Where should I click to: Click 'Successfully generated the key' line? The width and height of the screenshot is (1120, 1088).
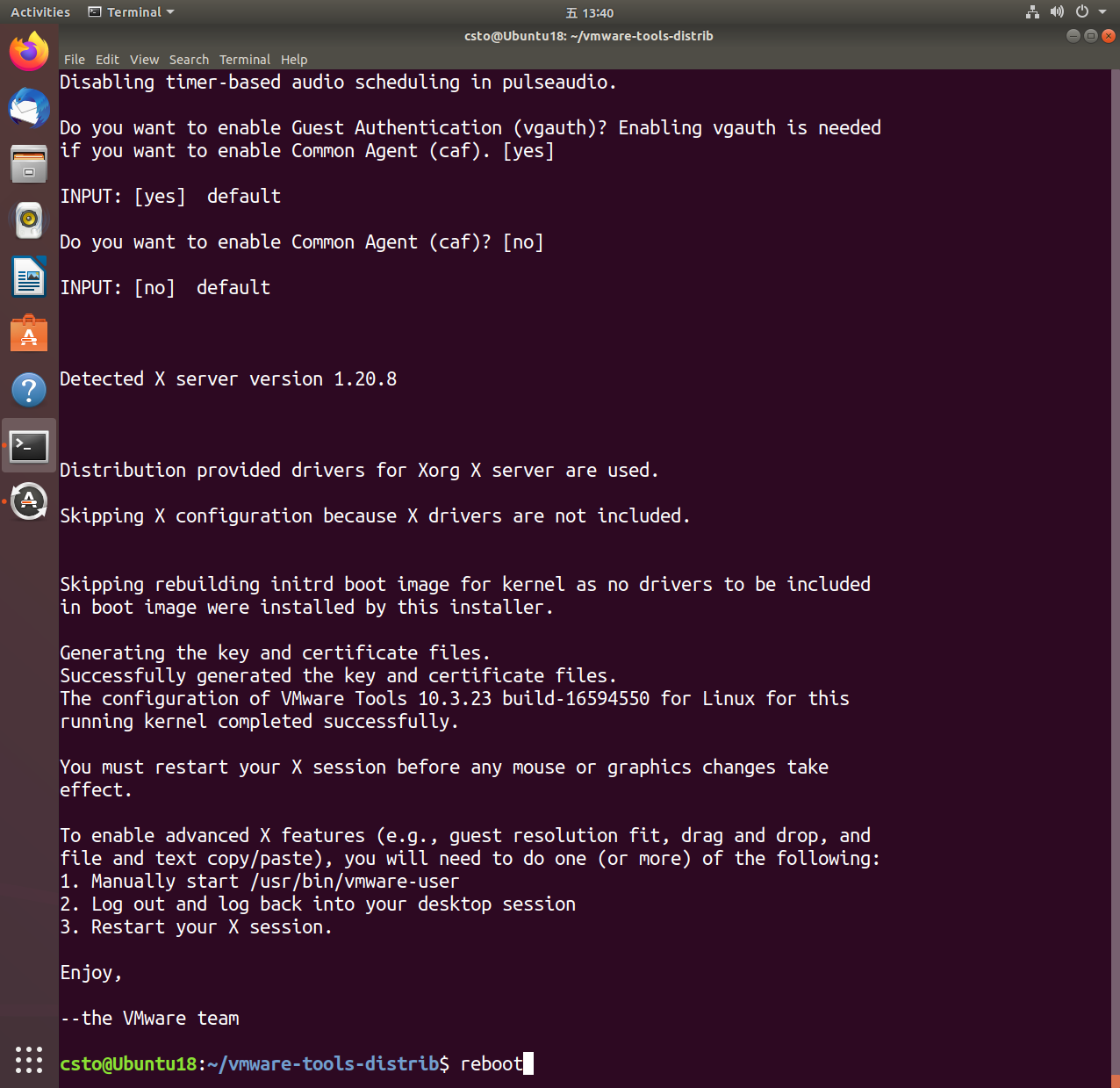(x=338, y=675)
